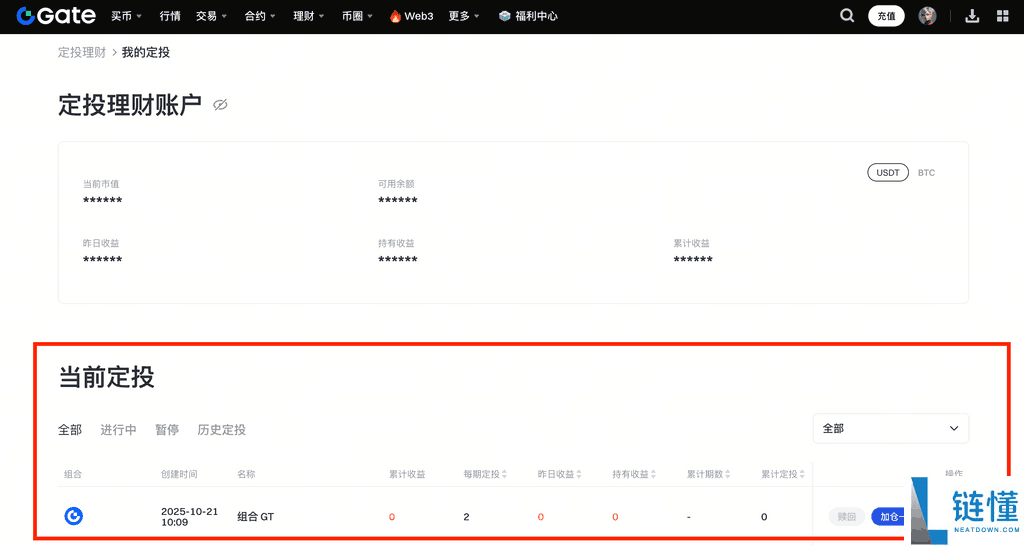1024x546 pixels.
Task: Click the 名称 column header
Action: tap(246, 474)
